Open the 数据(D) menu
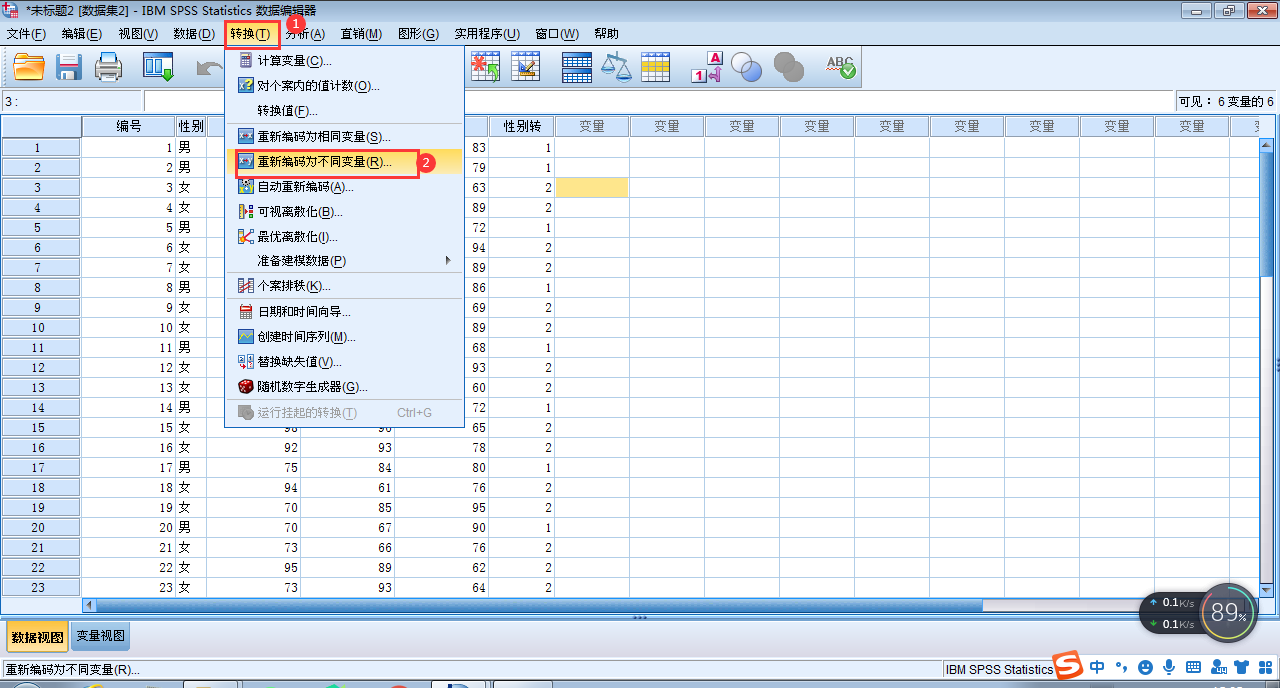Image resolution: width=1280 pixels, height=688 pixels. click(x=193, y=33)
